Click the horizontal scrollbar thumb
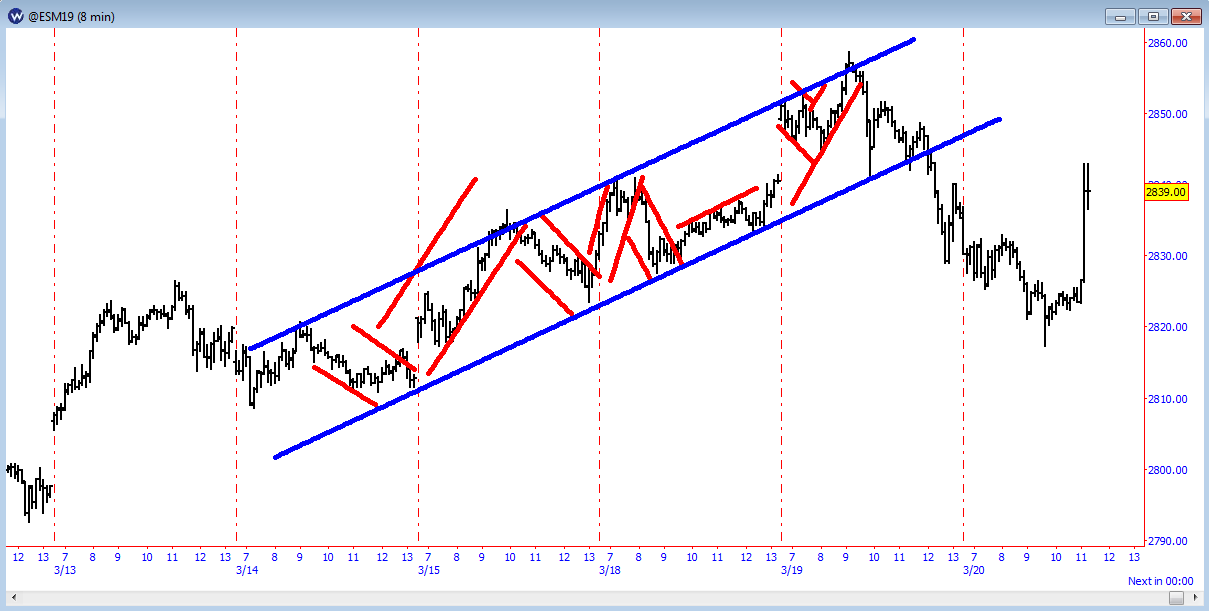 [1177, 598]
